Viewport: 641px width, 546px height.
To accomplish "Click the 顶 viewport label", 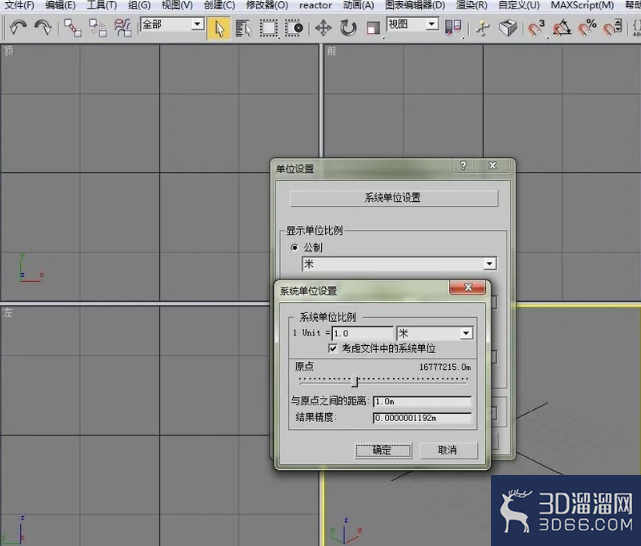I will [8, 51].
